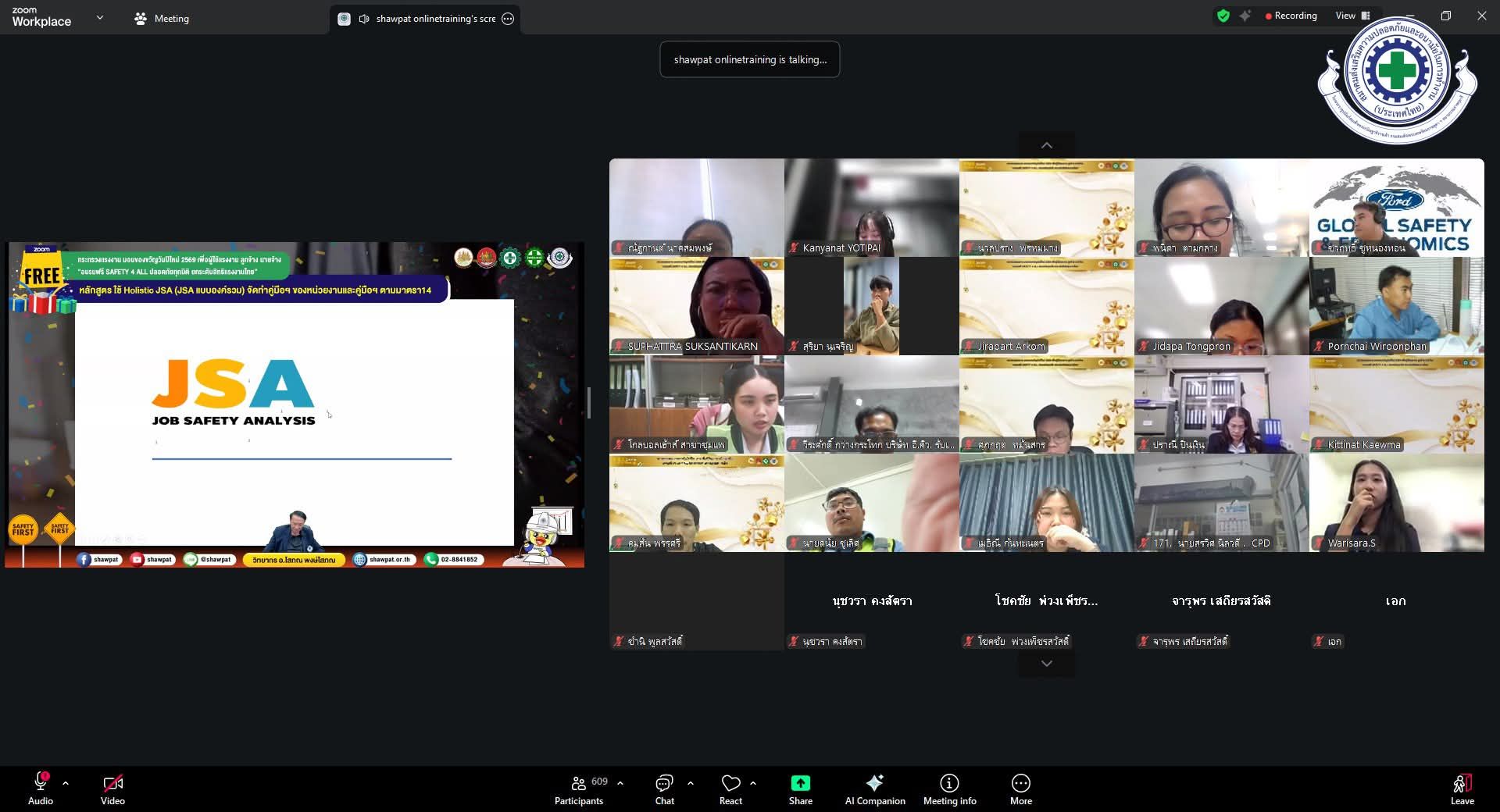Unmute the microphone with Audio button
Viewport: 1500px width, 812px height.
(41, 789)
